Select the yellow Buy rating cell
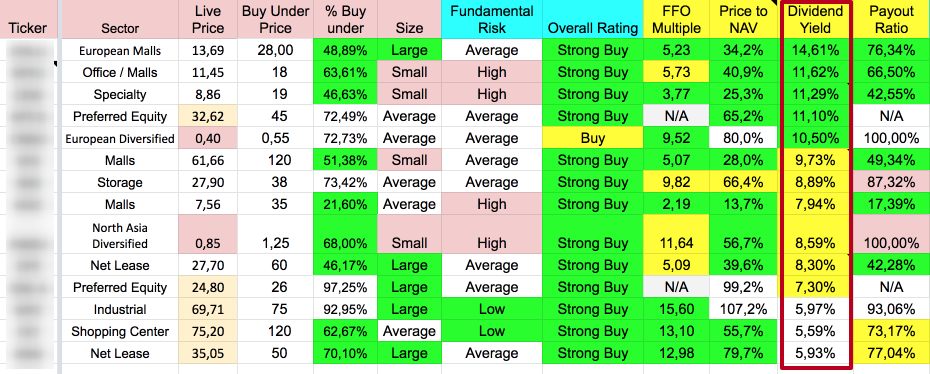The height and width of the screenshot is (374, 930). (593, 138)
